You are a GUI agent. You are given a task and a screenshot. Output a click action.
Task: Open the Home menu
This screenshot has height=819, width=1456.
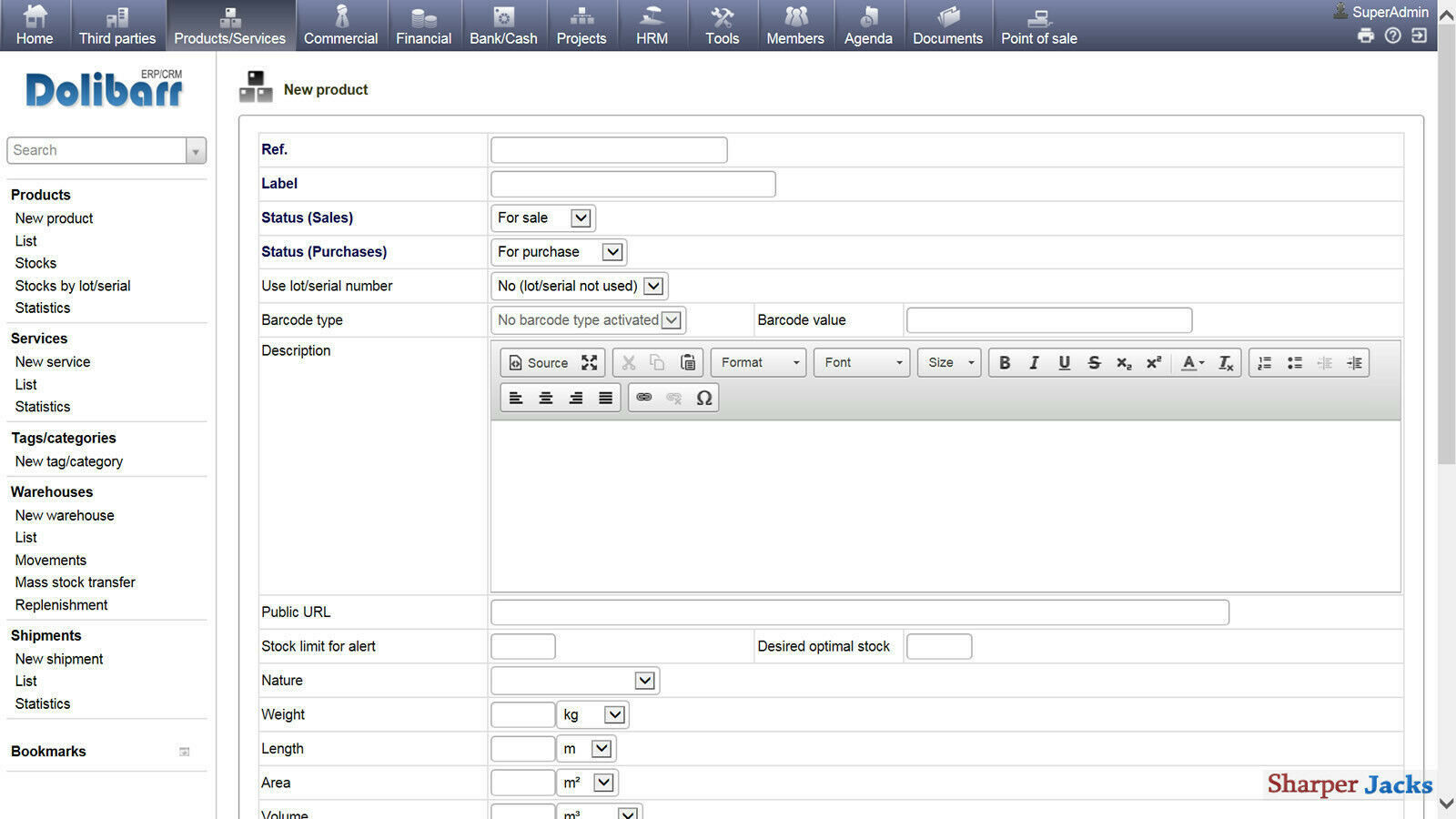(x=35, y=25)
